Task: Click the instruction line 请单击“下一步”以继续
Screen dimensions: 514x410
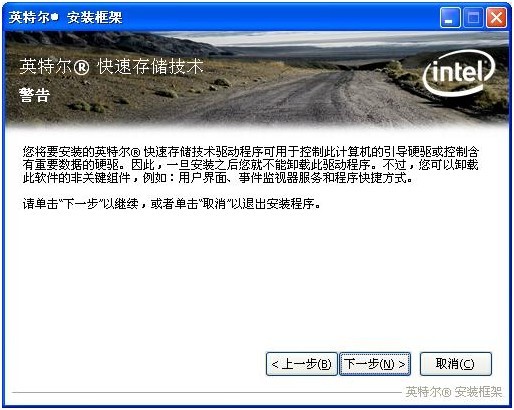Action: 172,204
